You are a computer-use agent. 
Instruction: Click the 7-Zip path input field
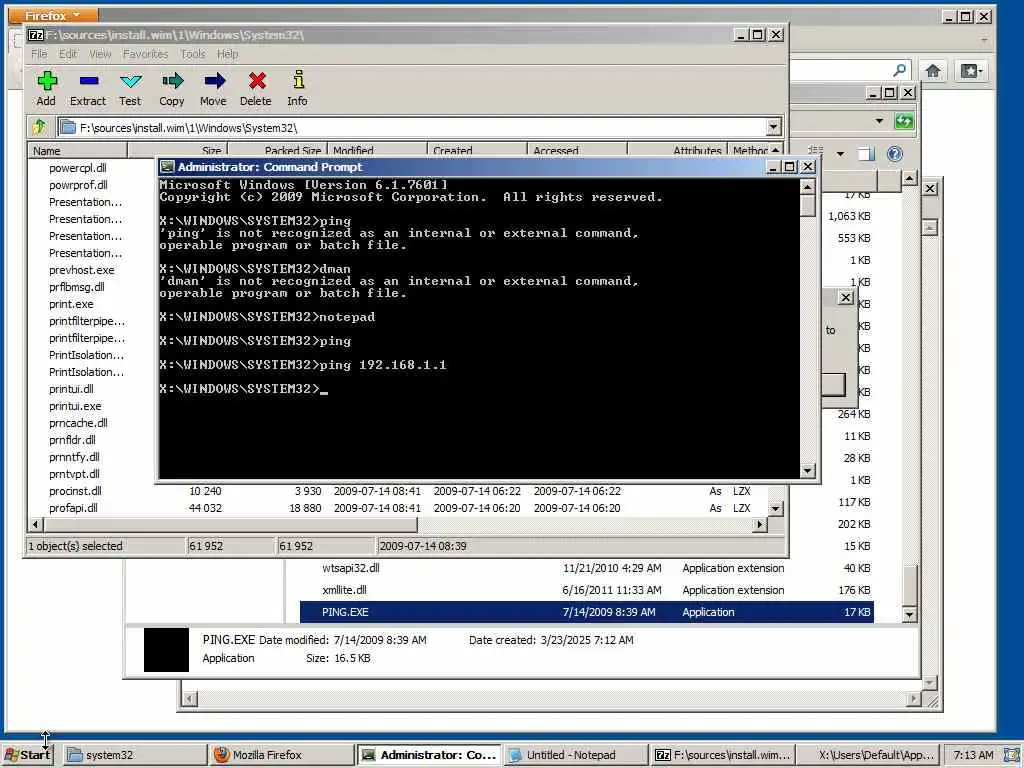point(411,127)
